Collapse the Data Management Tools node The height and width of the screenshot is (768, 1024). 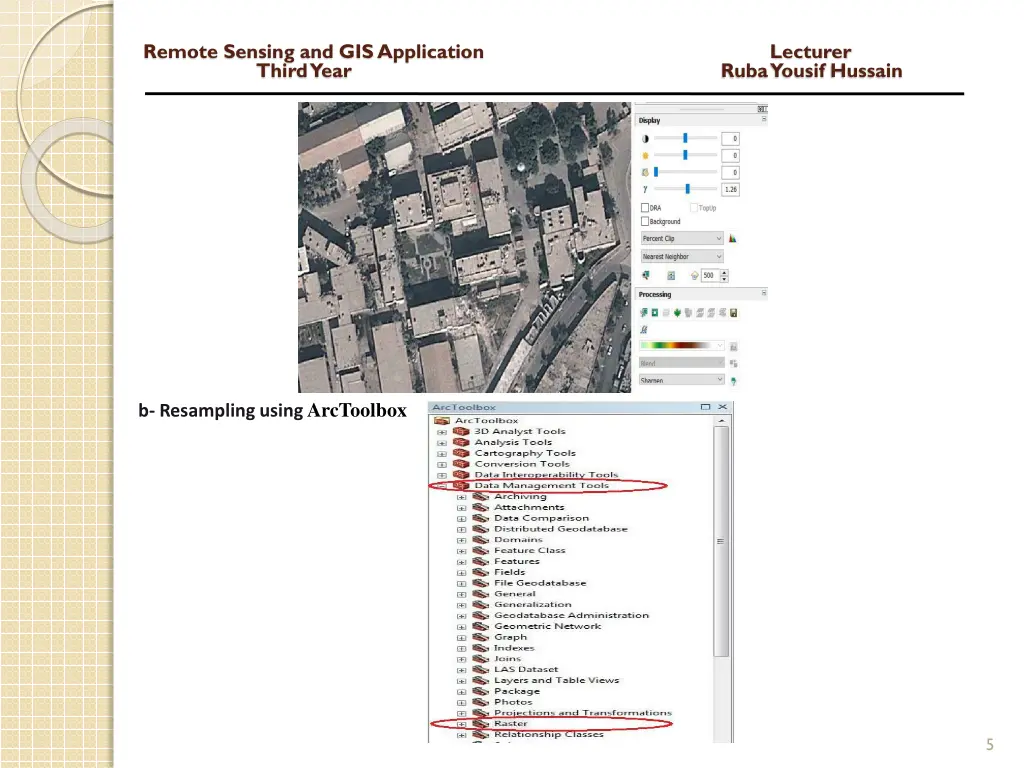(442, 486)
